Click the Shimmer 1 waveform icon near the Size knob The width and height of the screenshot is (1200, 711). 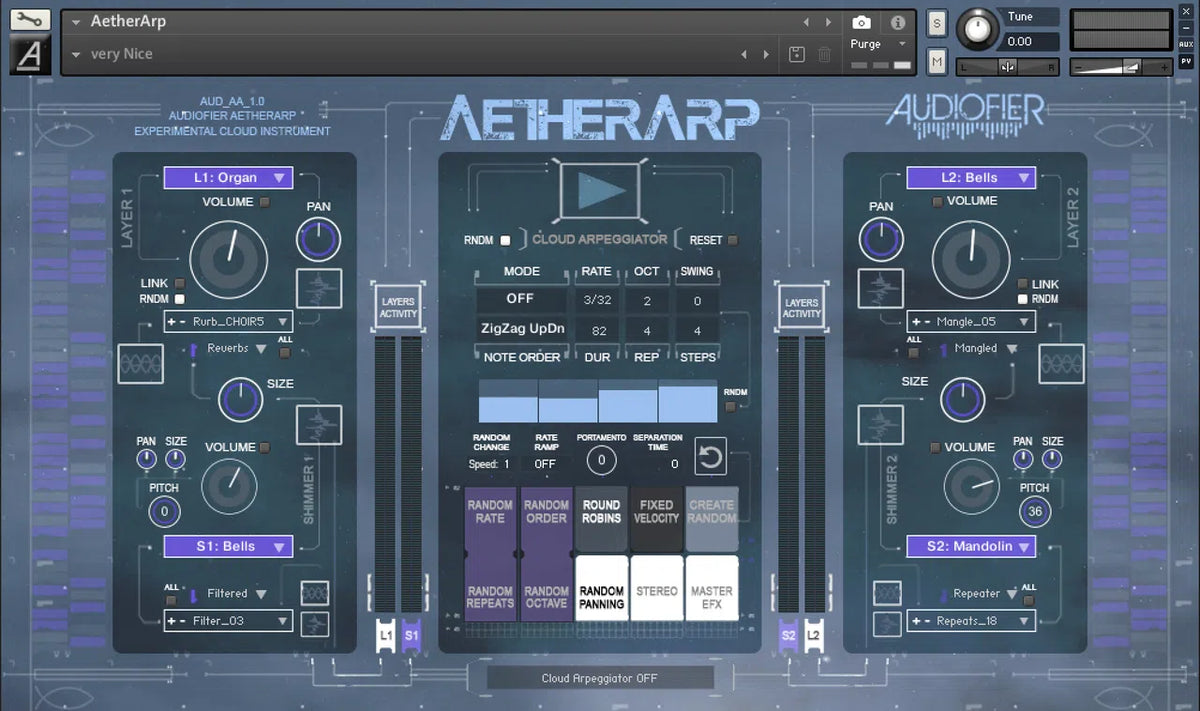click(318, 424)
